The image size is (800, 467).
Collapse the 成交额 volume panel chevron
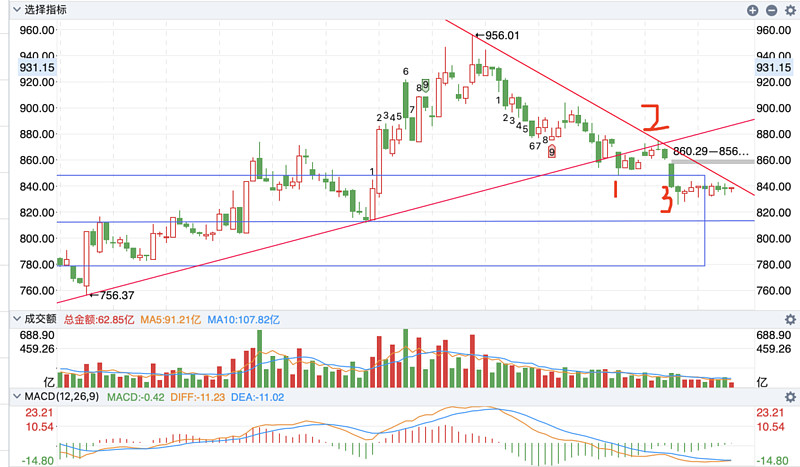(x=17, y=319)
